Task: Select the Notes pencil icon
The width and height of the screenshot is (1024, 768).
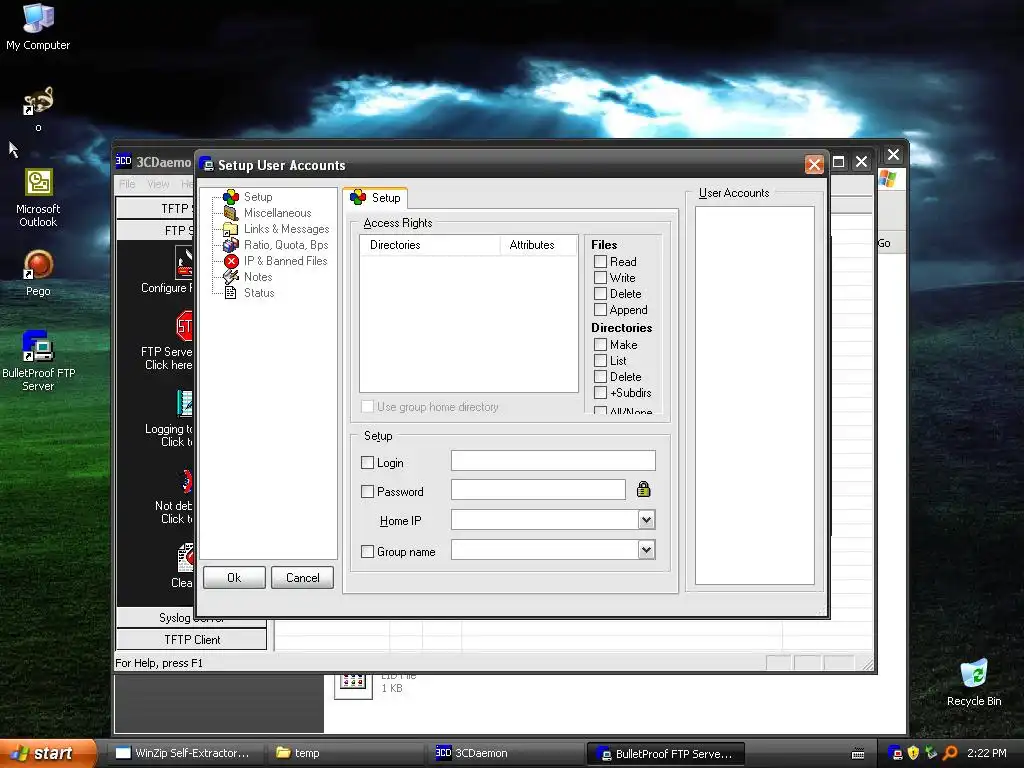Action: (x=231, y=277)
